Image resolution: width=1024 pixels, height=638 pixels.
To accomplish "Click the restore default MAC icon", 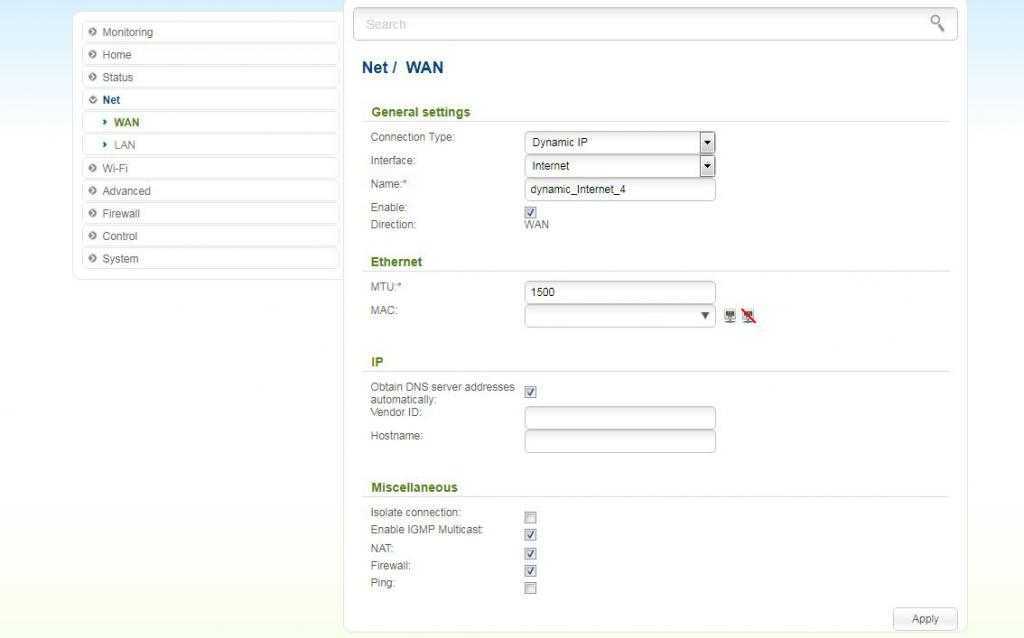I will pyautogui.click(x=748, y=316).
